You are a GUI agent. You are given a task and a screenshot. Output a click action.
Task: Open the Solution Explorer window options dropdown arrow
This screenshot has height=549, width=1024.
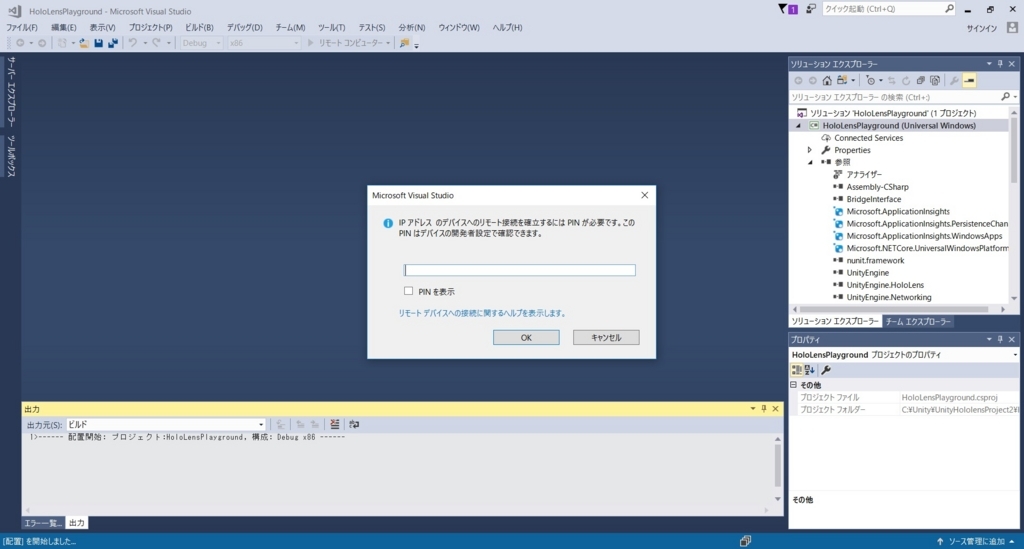[x=989, y=64]
